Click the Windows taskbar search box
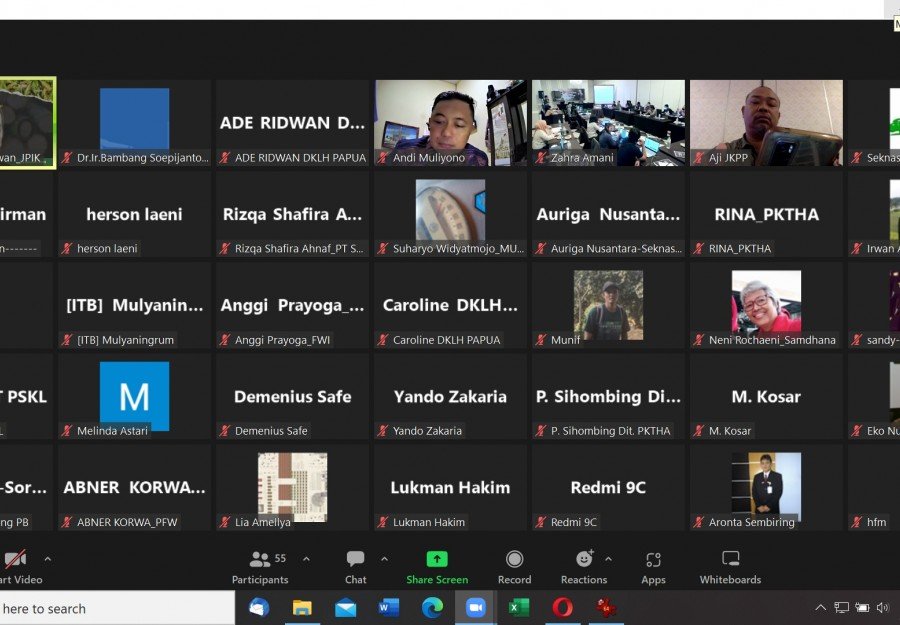Screen dimensions: 900x625 click(110, 608)
